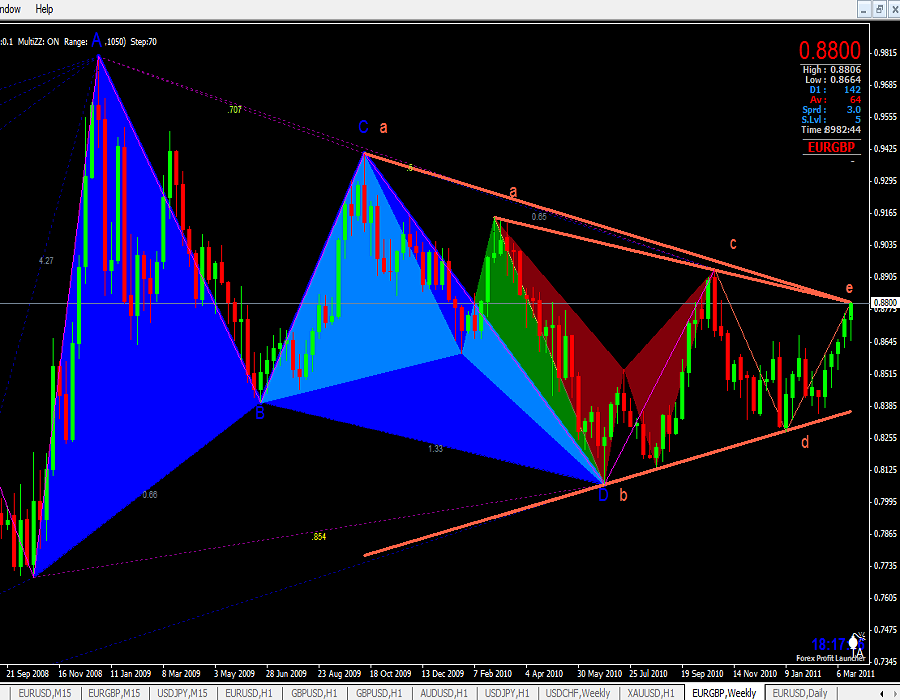Switch to the EURUSD,M15 chart tab

(x=45, y=693)
